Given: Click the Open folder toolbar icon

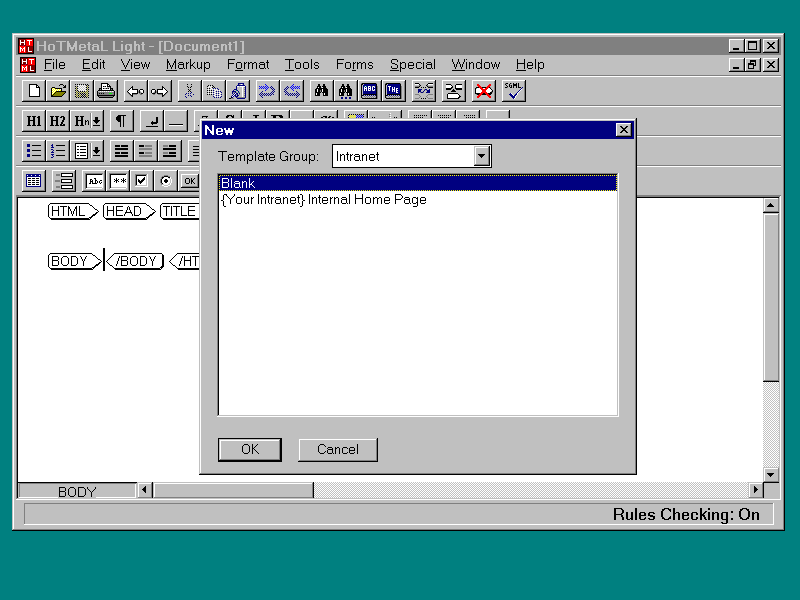Looking at the screenshot, I should coord(58,91).
